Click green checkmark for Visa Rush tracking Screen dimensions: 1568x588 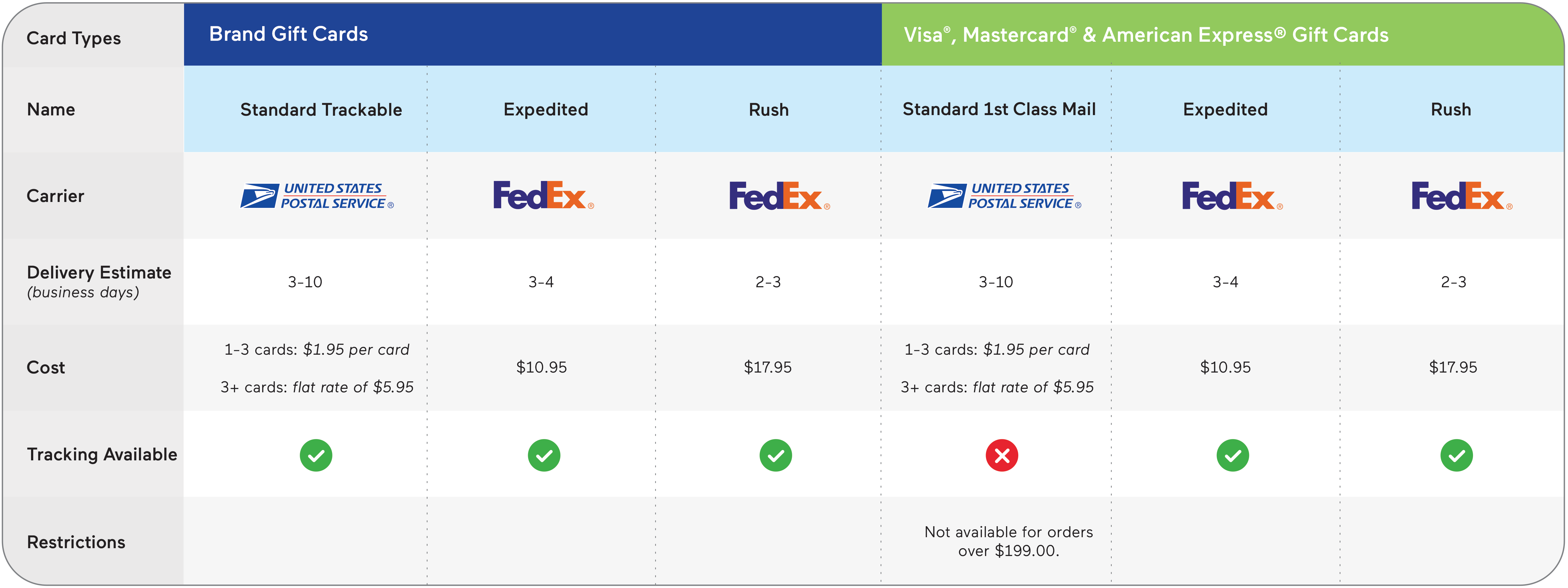click(x=1457, y=455)
